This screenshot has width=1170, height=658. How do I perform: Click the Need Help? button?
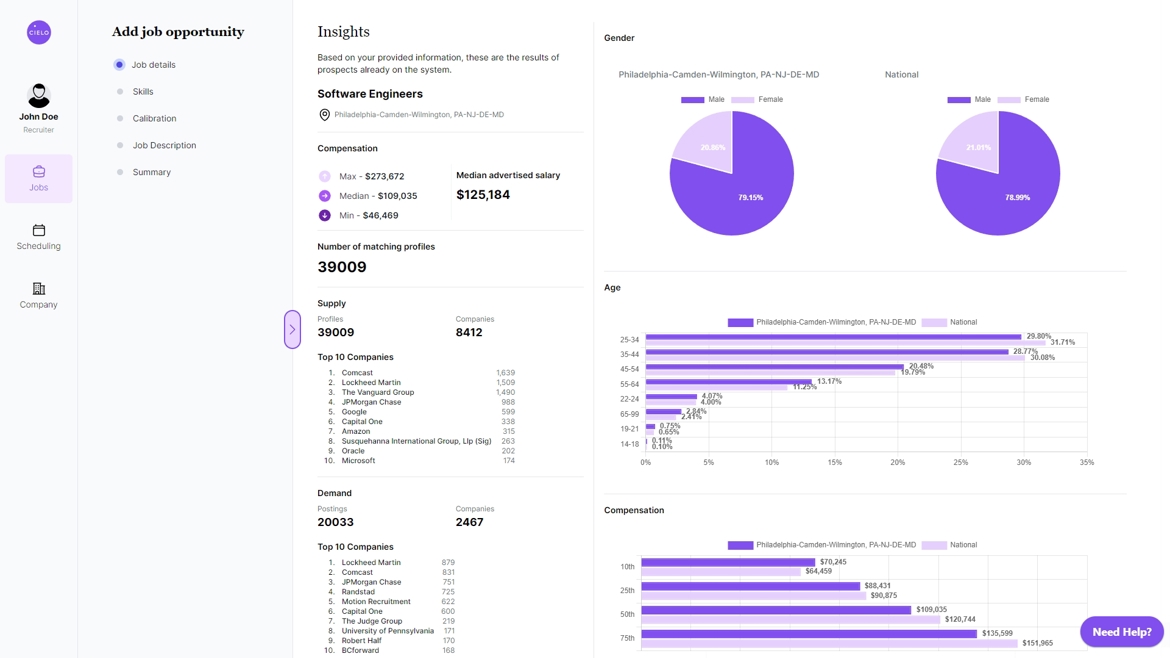[1121, 632]
